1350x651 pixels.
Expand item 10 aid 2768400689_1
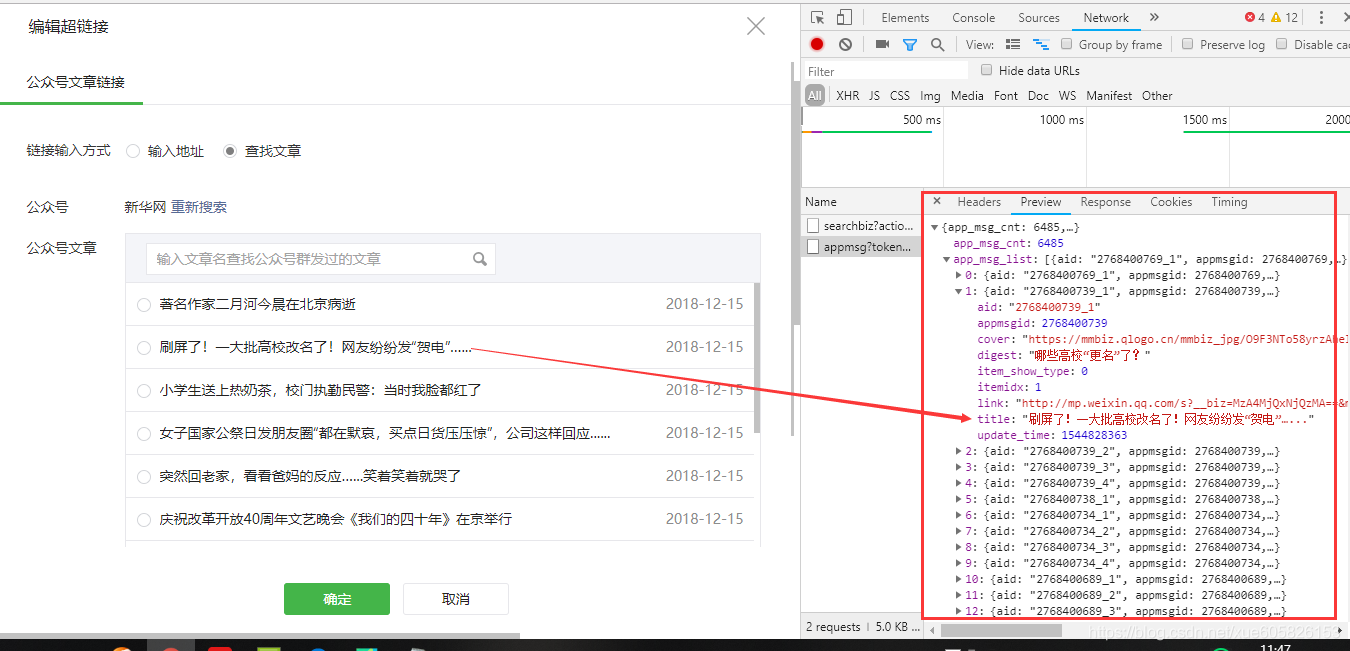pos(958,579)
